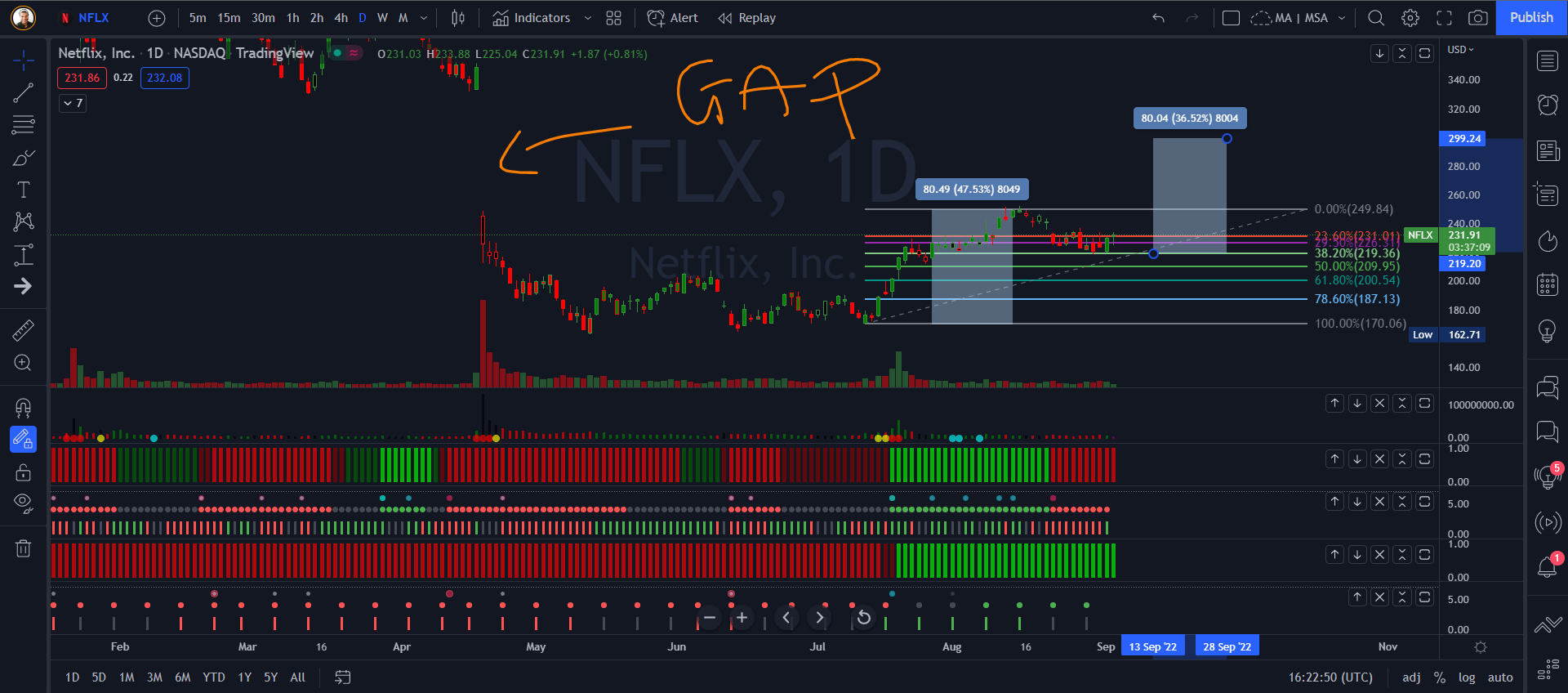Open the layout setup square icon
The height and width of the screenshot is (693, 1568).
click(1231, 18)
